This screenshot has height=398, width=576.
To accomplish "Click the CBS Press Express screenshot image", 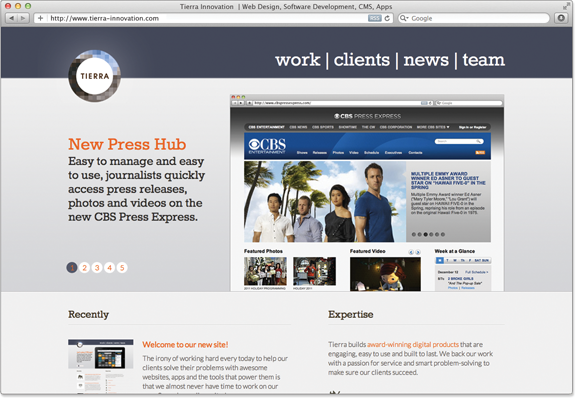I will click(367, 193).
